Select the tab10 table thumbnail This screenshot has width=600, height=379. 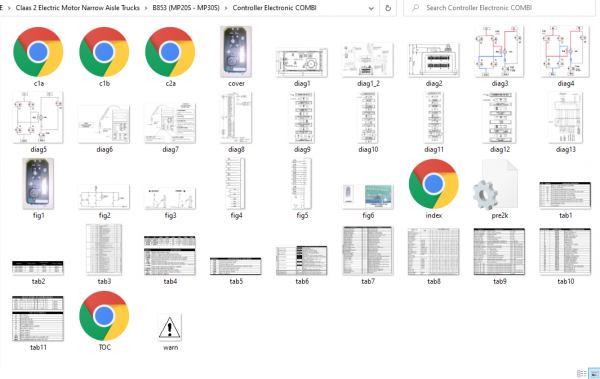(x=565, y=252)
